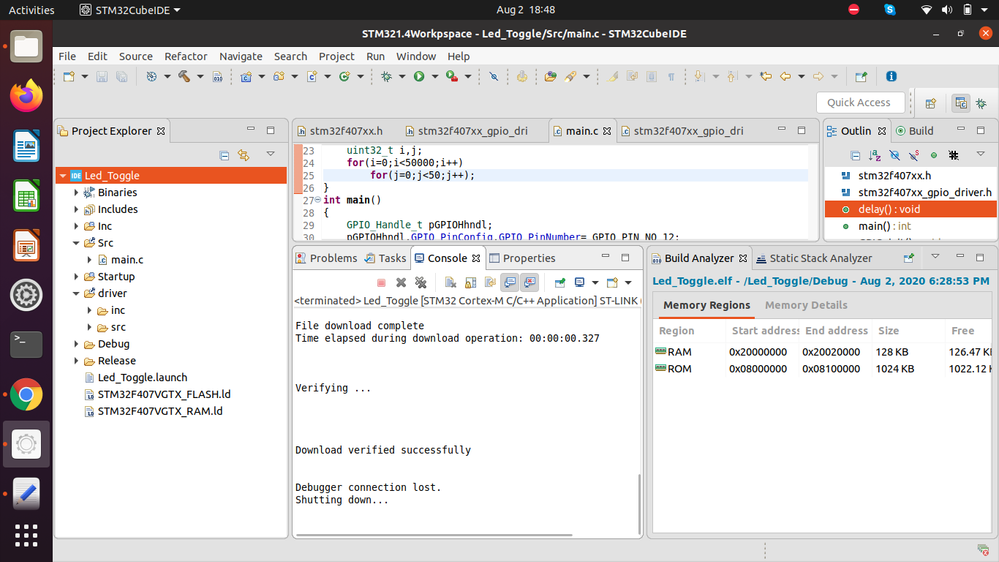Click the Debug bug icon in toolbar
The image size is (999, 562).
point(386,76)
